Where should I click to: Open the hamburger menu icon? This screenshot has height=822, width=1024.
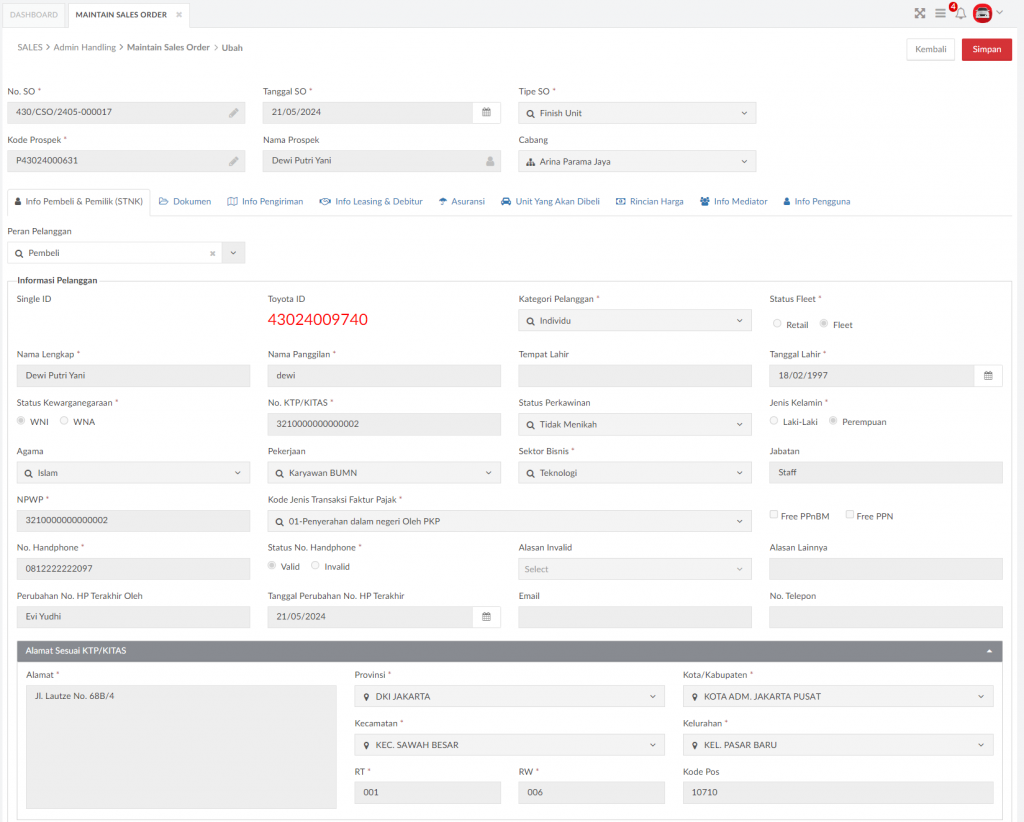point(940,13)
